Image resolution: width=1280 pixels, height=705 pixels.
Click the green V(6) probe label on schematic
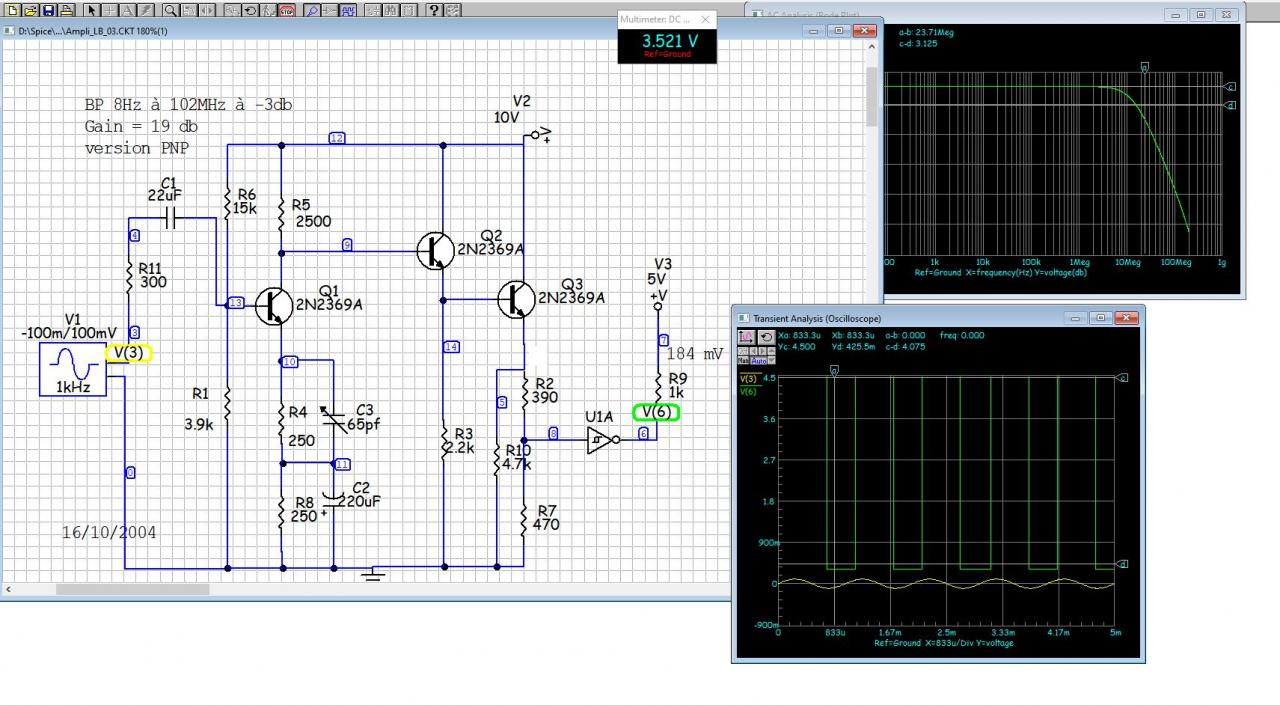657,412
